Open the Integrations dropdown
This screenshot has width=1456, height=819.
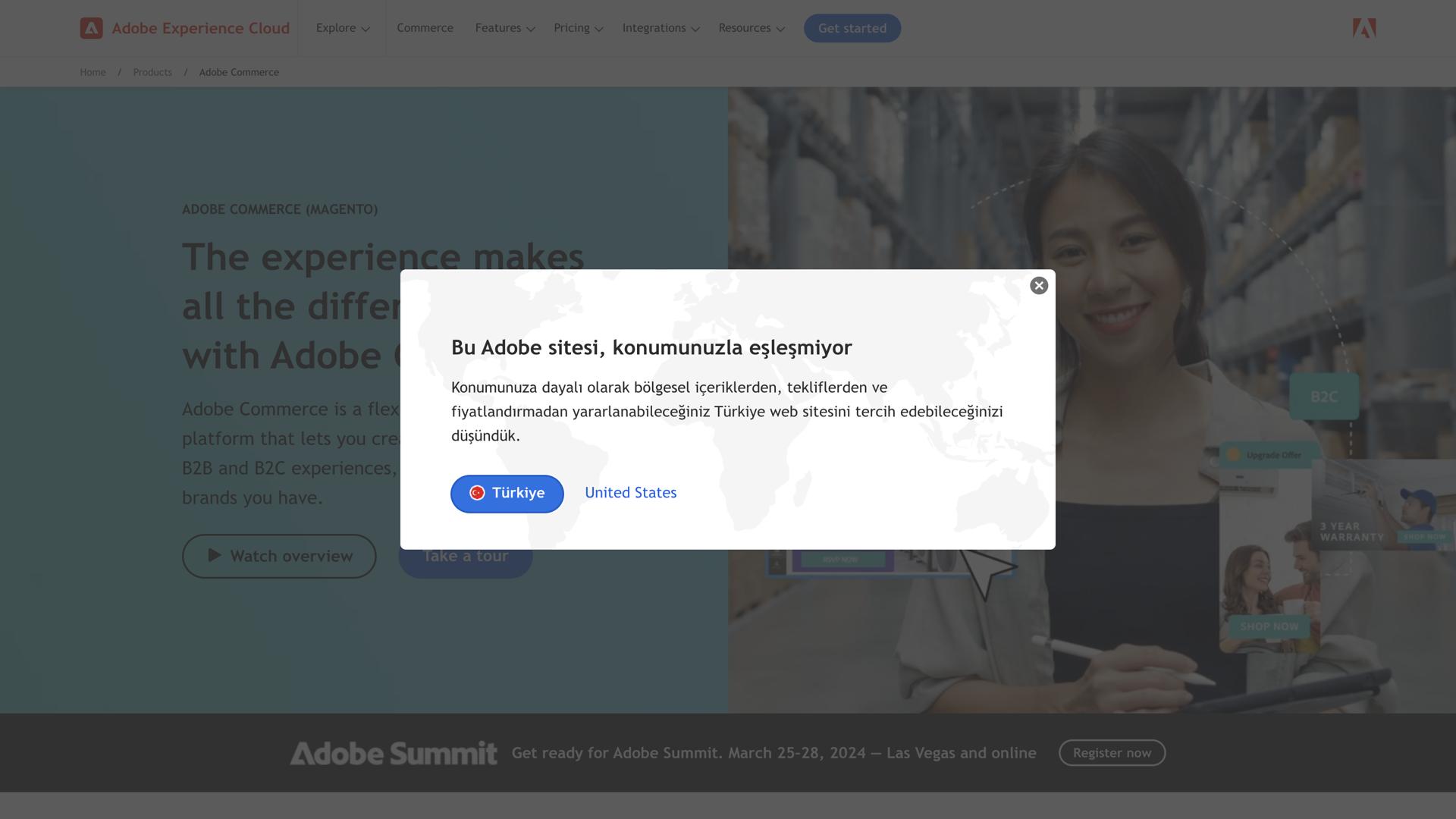661,28
